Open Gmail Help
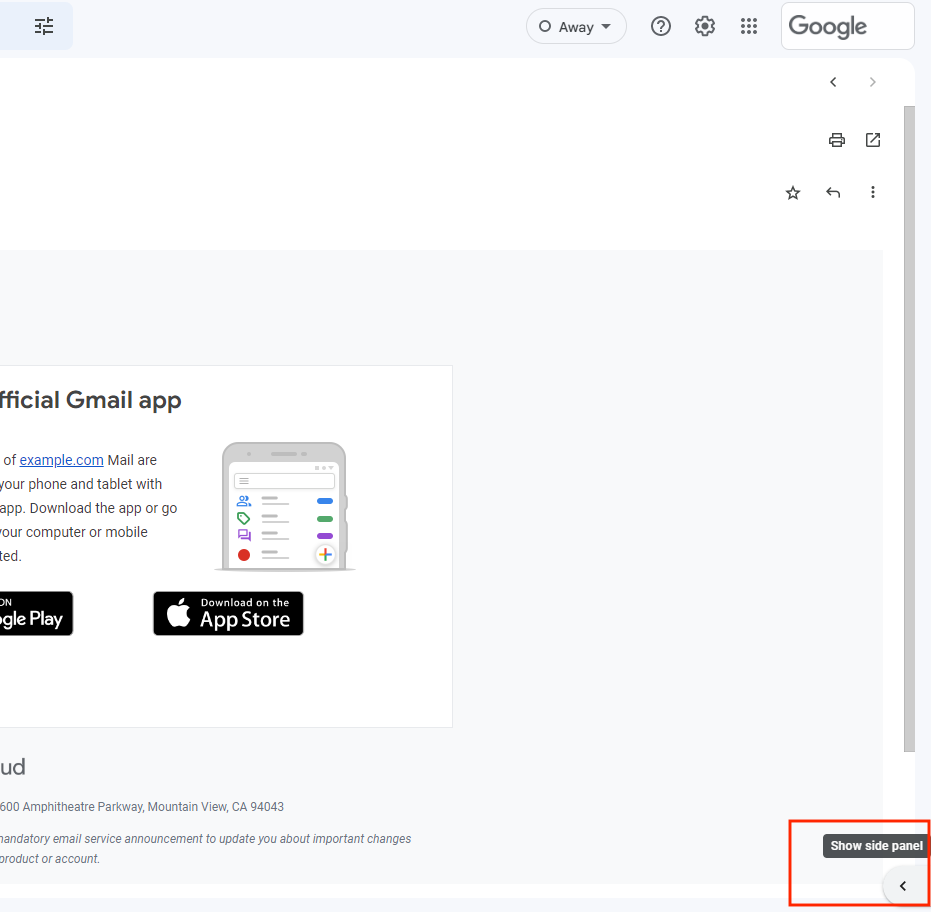Image resolution: width=931 pixels, height=912 pixels. pos(660,26)
